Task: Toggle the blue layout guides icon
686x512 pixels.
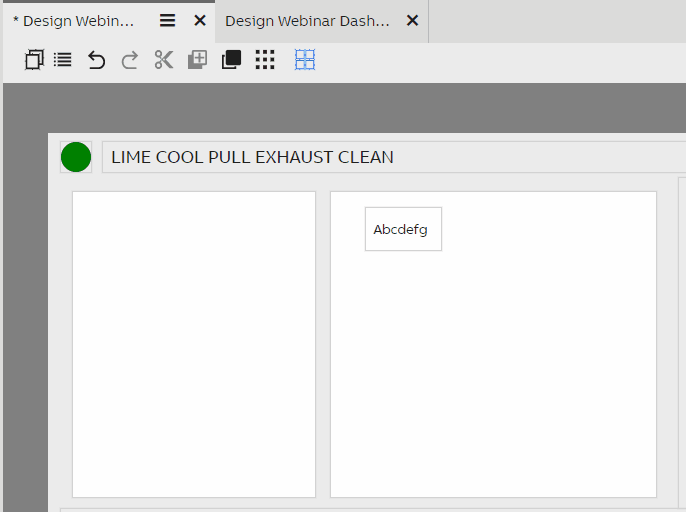Action: (x=305, y=60)
